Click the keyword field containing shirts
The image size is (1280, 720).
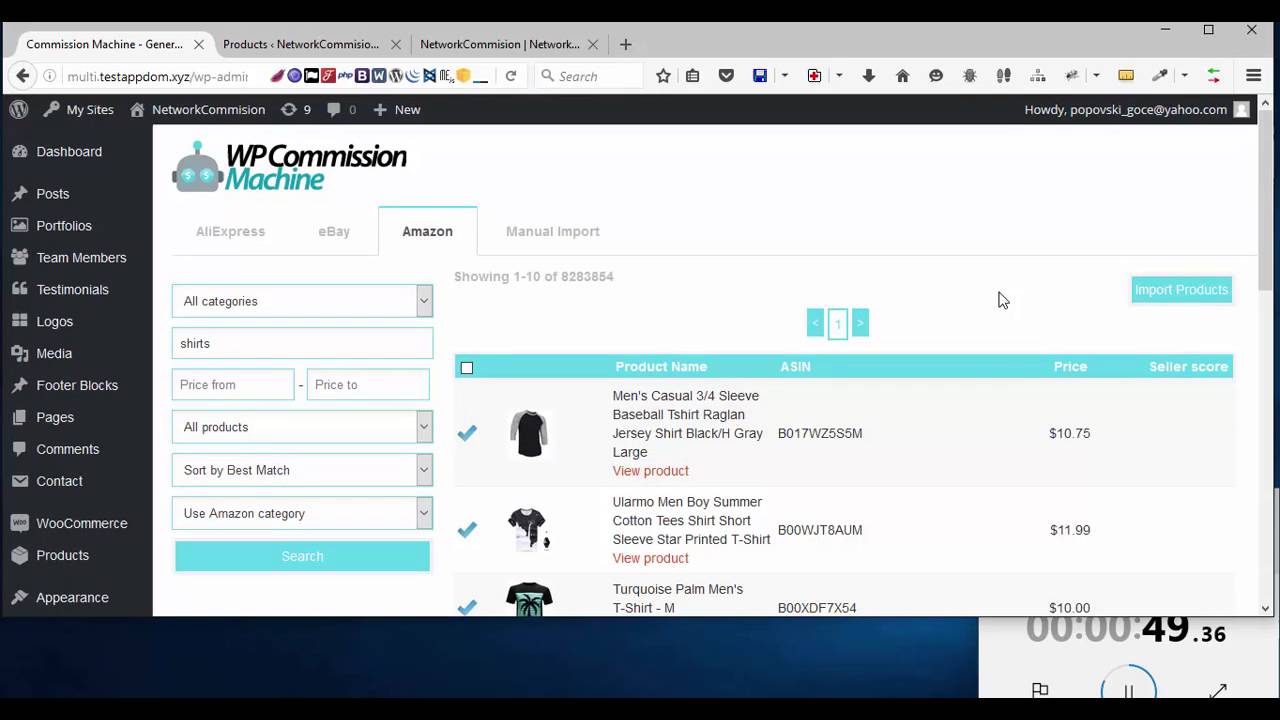(x=302, y=343)
